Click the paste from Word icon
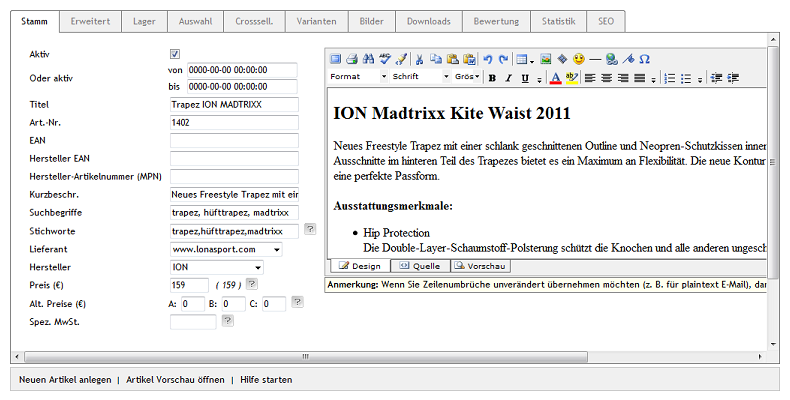 pos(469,59)
